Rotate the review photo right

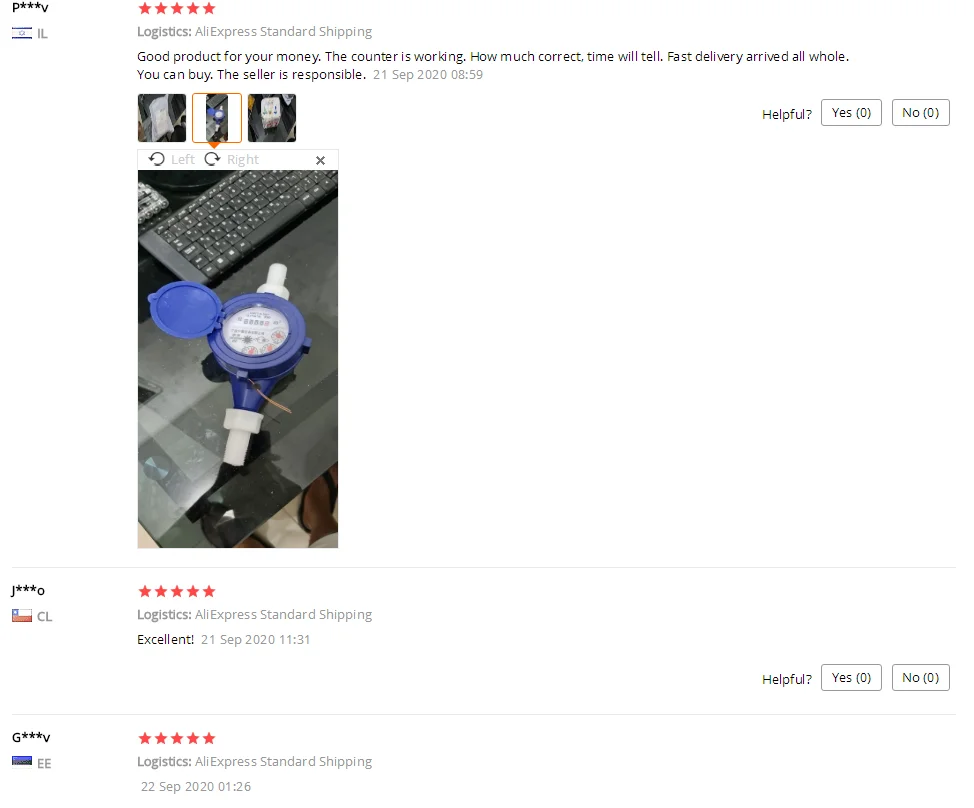232,160
